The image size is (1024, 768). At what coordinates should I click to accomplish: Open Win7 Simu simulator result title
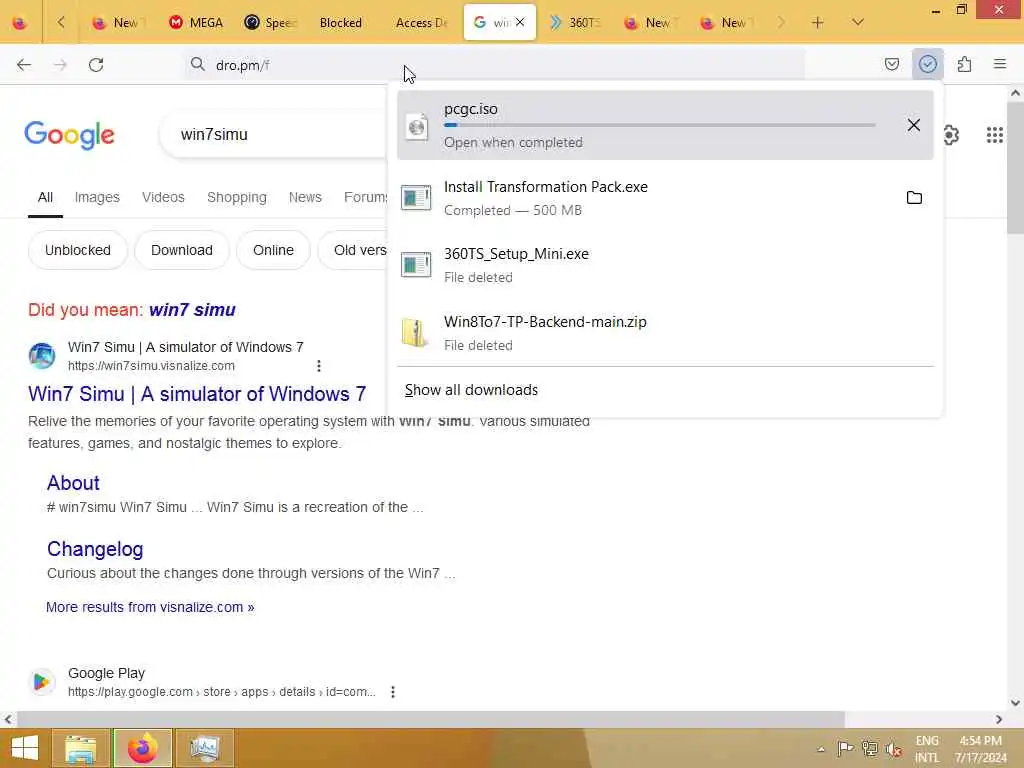coord(197,394)
